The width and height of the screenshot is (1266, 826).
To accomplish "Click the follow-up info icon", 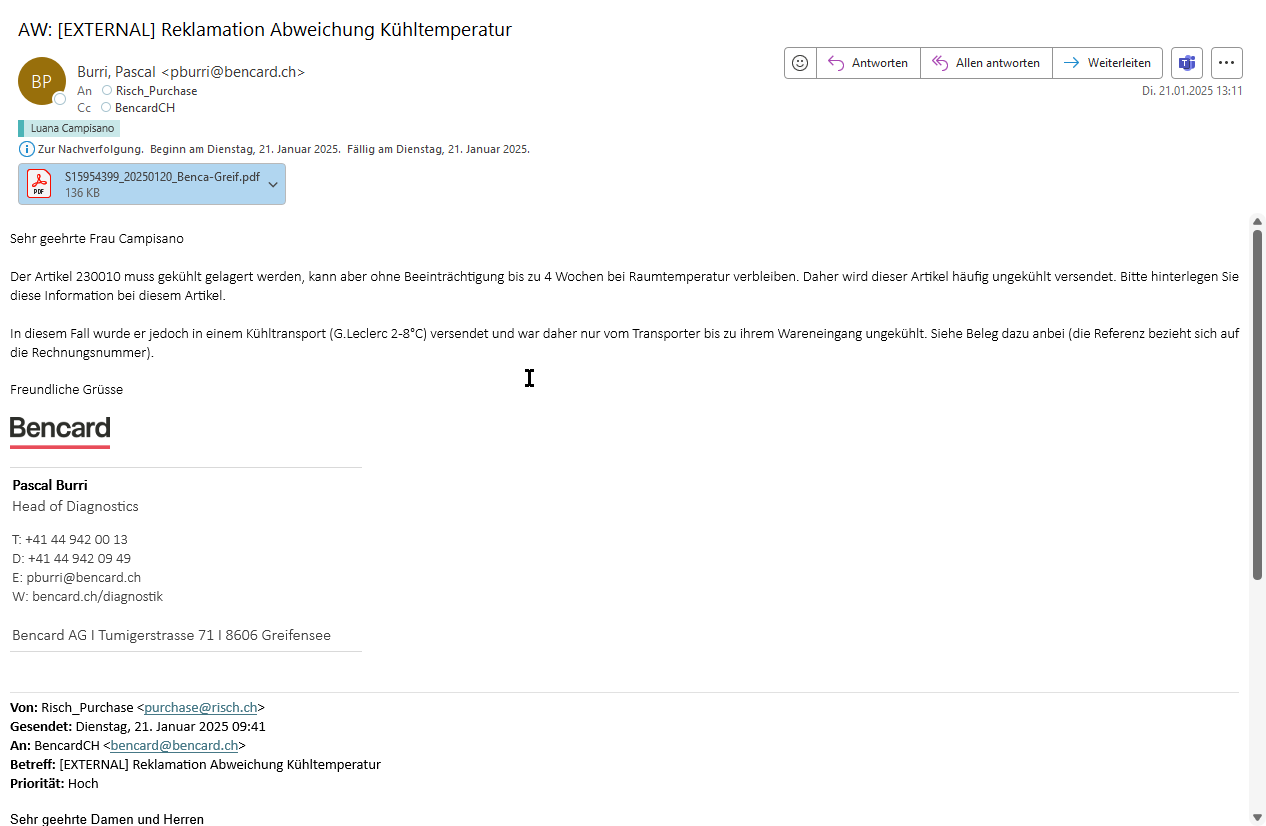I will [x=27, y=149].
